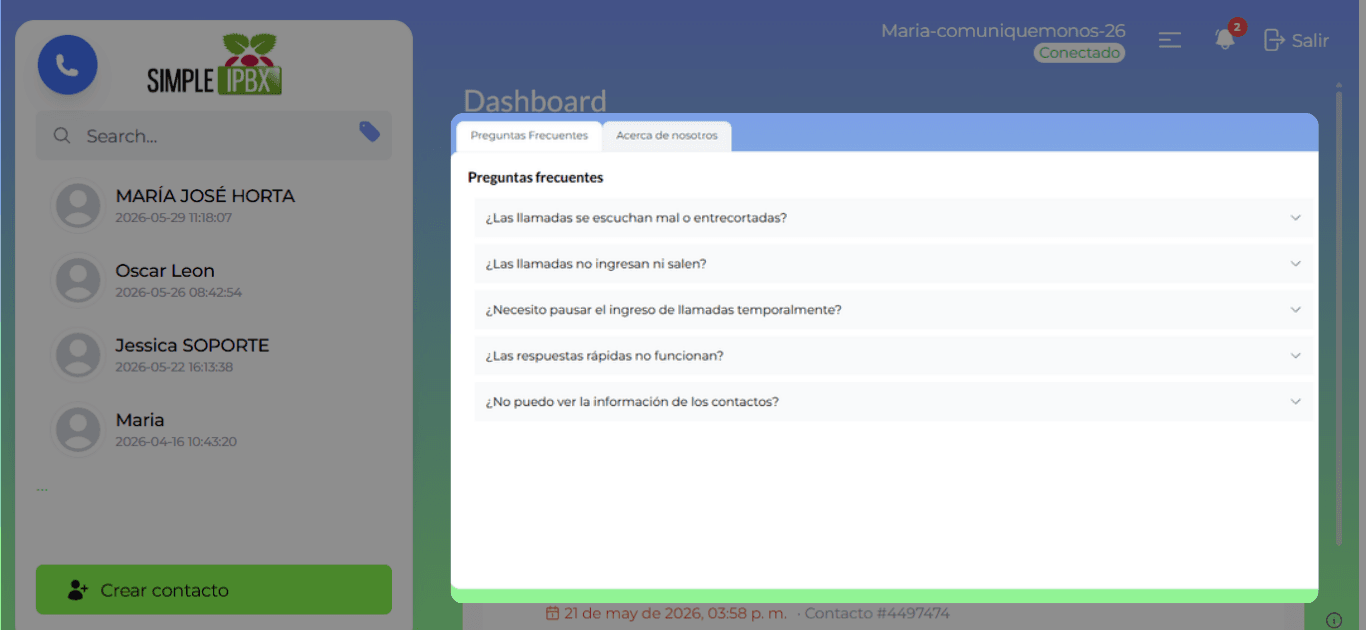The height and width of the screenshot is (630, 1366).
Task: Click MARÍA JOSÉ HORTA's avatar
Action: [x=78, y=205]
